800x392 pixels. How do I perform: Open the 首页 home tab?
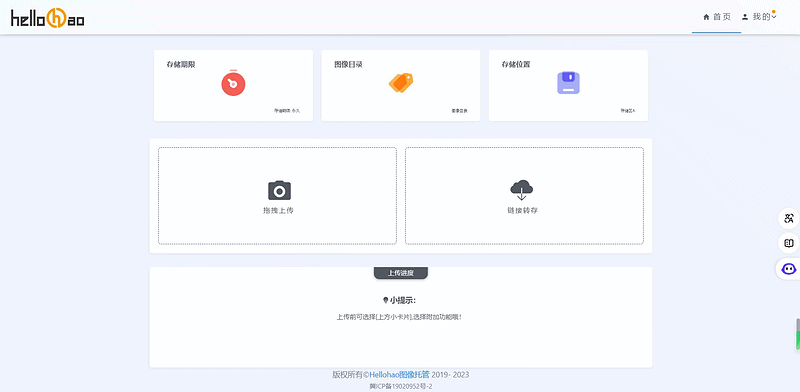tap(717, 17)
